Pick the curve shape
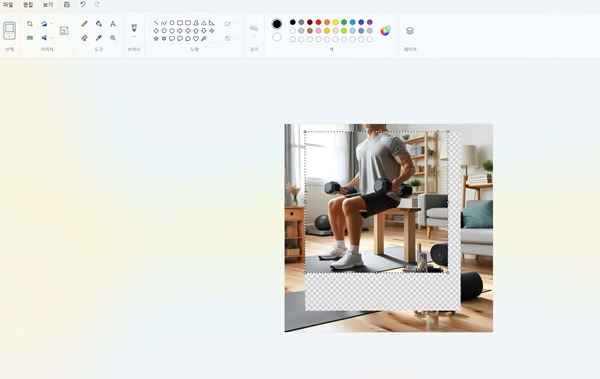This screenshot has height=379, width=600. tap(164, 23)
